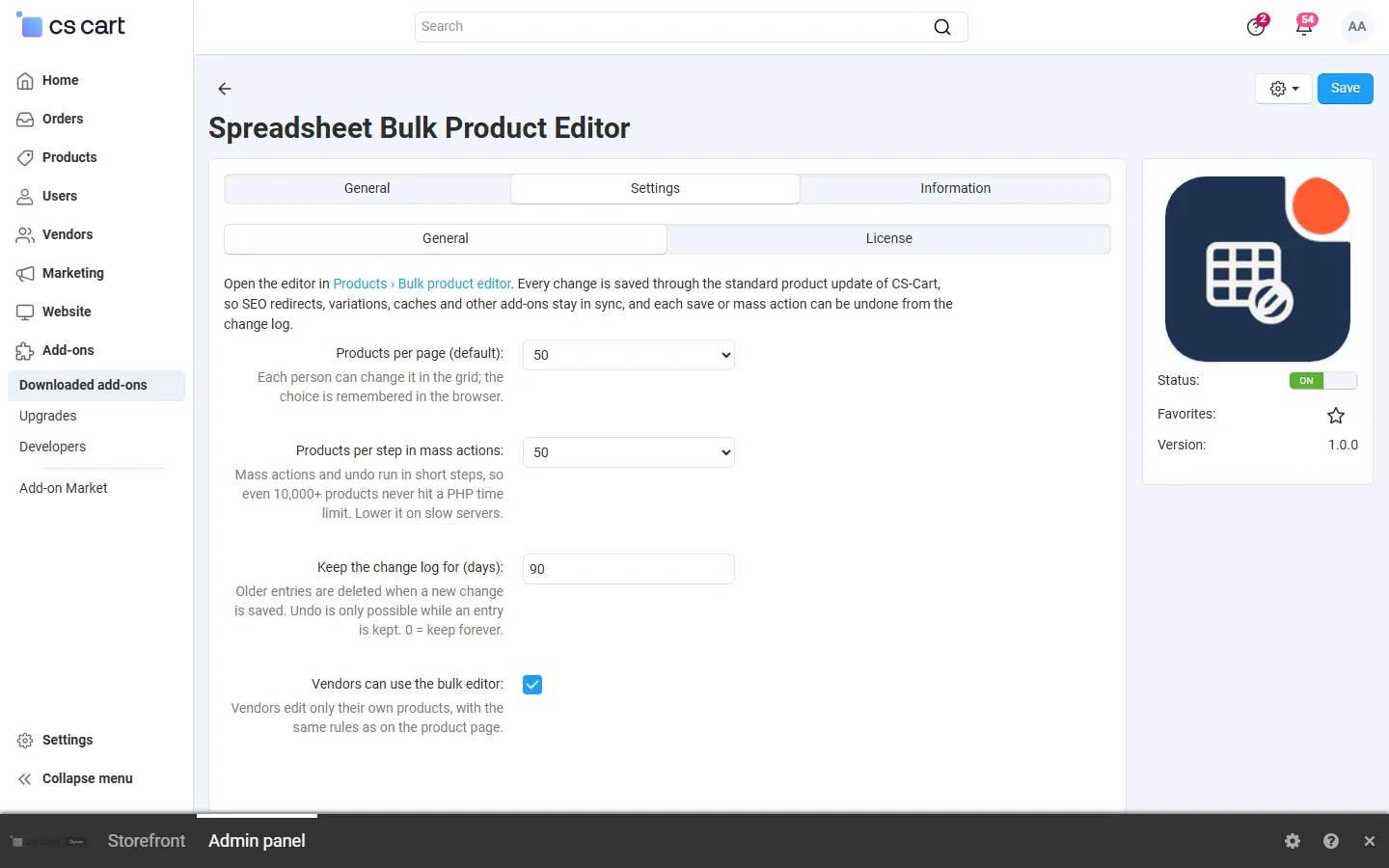
Task: Go back using the arrow icon
Action: coord(225,89)
